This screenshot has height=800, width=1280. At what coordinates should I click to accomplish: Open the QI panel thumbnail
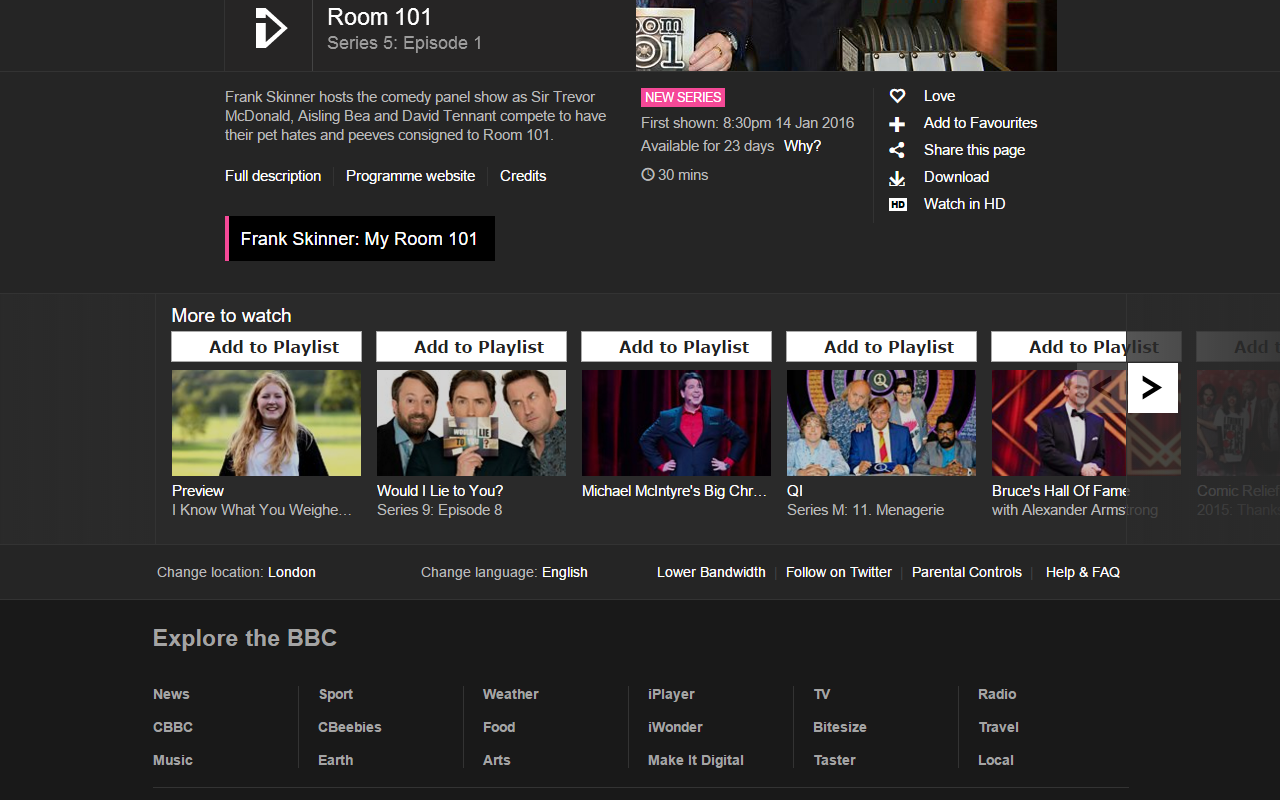[x=881, y=423]
